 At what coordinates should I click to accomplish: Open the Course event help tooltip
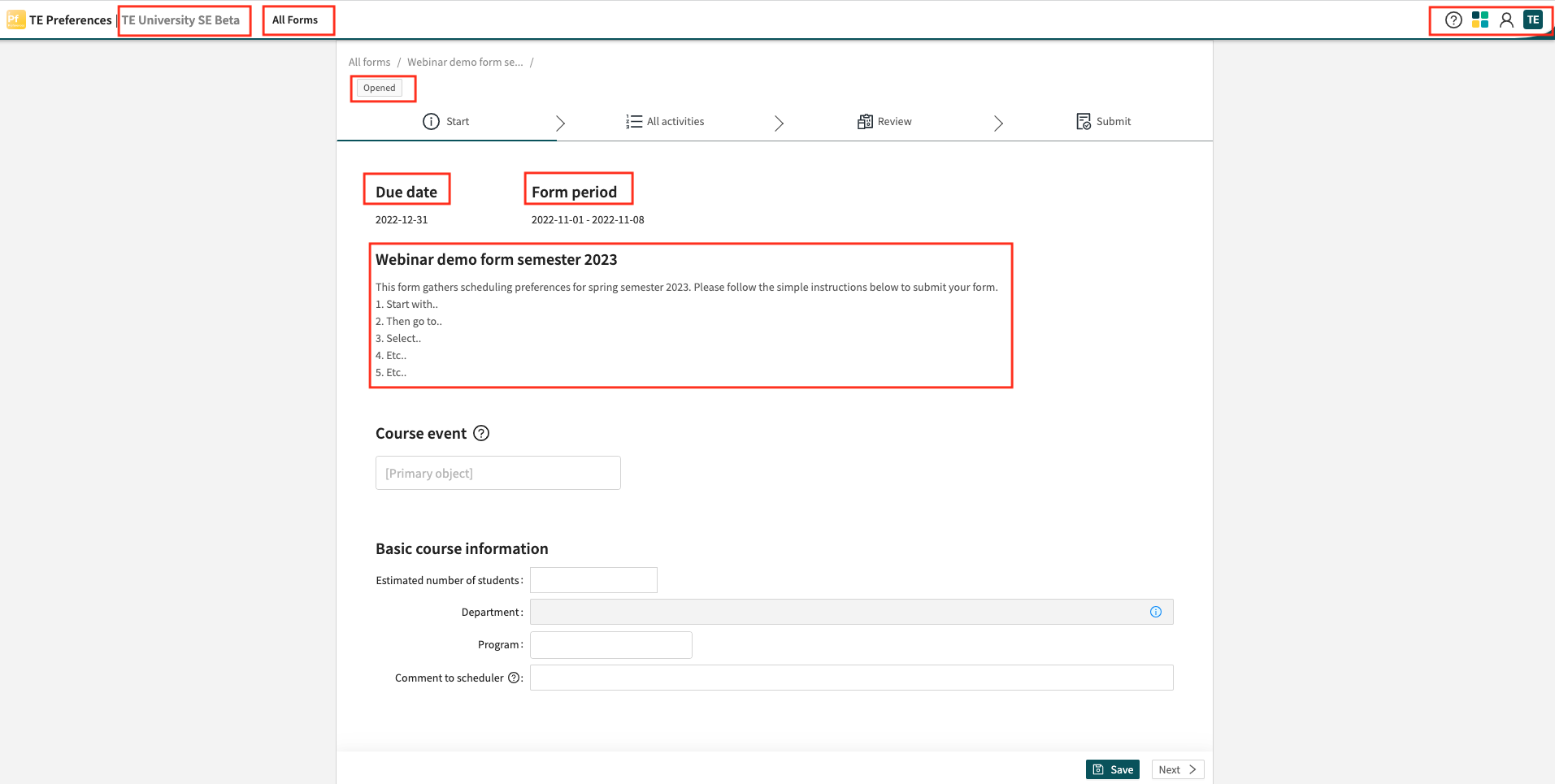pos(481,433)
